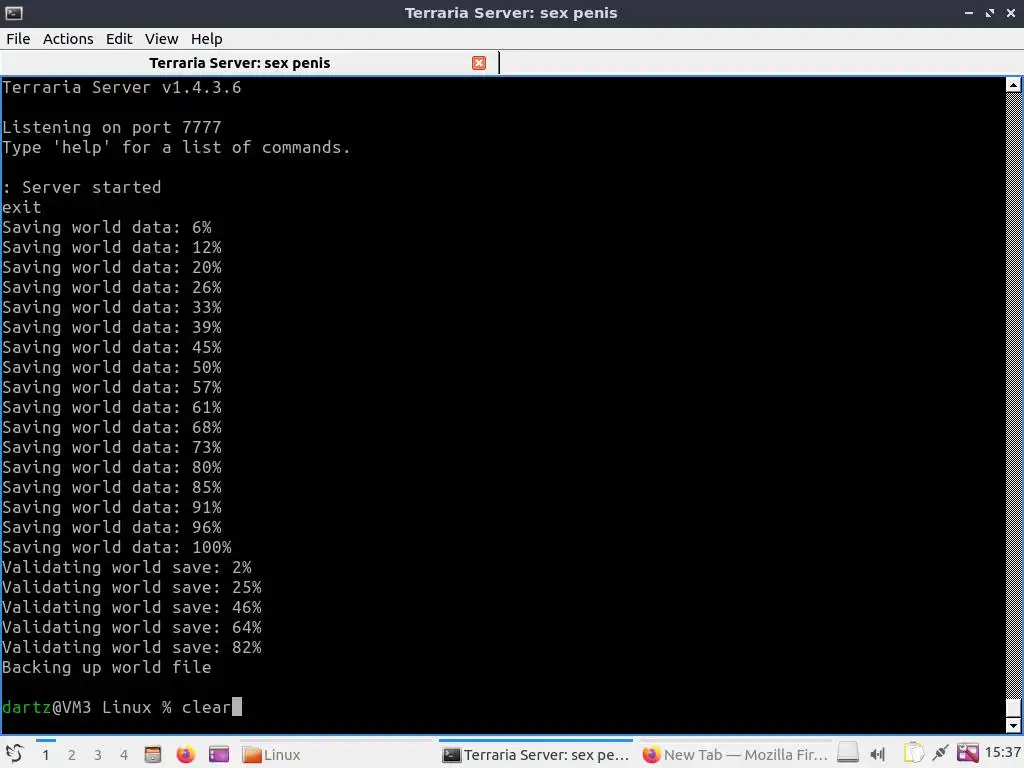Viewport: 1024px width, 768px height.
Task: Switch to workspace 4
Action: click(124, 755)
